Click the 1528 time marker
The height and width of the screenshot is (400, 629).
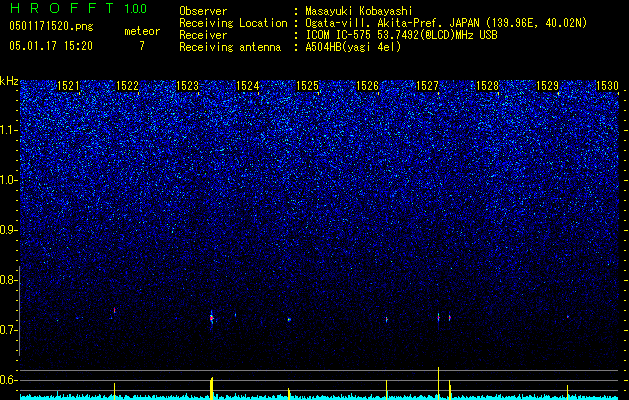[487, 86]
